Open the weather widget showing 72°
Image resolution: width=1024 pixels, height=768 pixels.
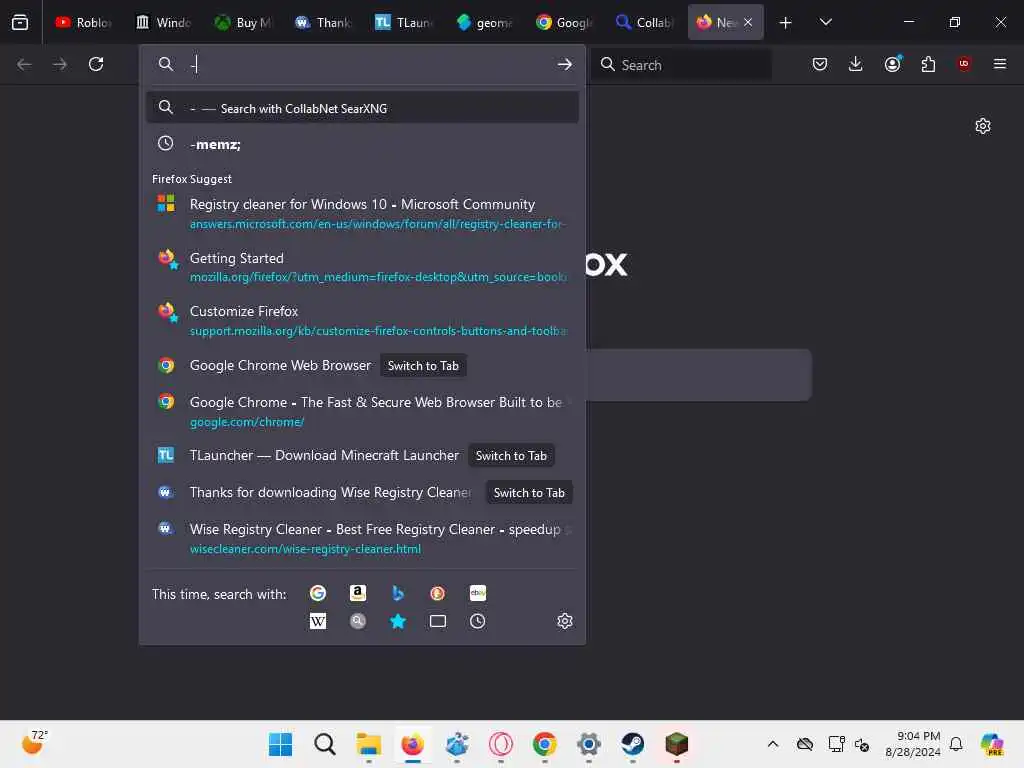pos(34,743)
